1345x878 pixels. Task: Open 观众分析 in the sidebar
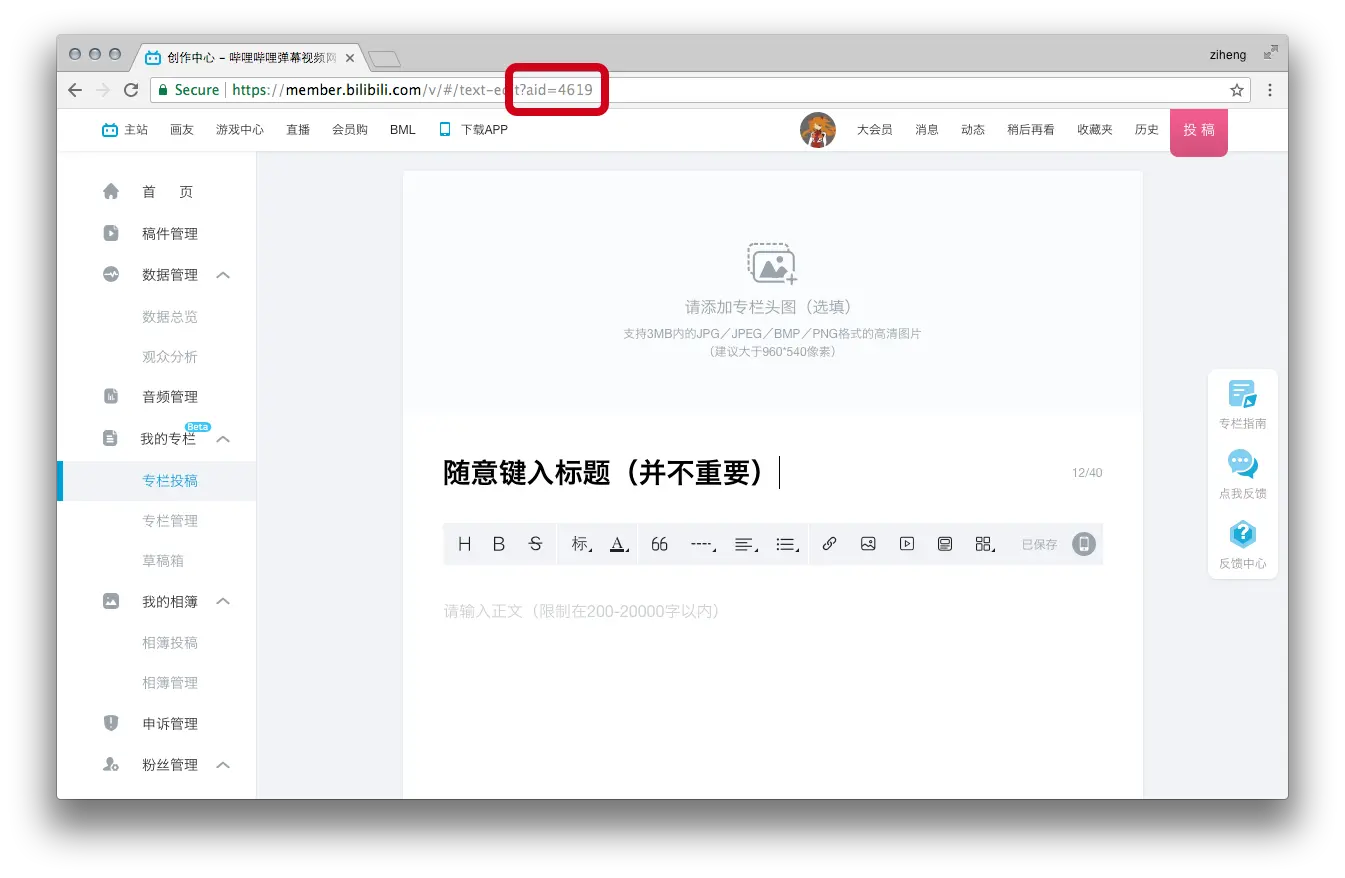[170, 357]
